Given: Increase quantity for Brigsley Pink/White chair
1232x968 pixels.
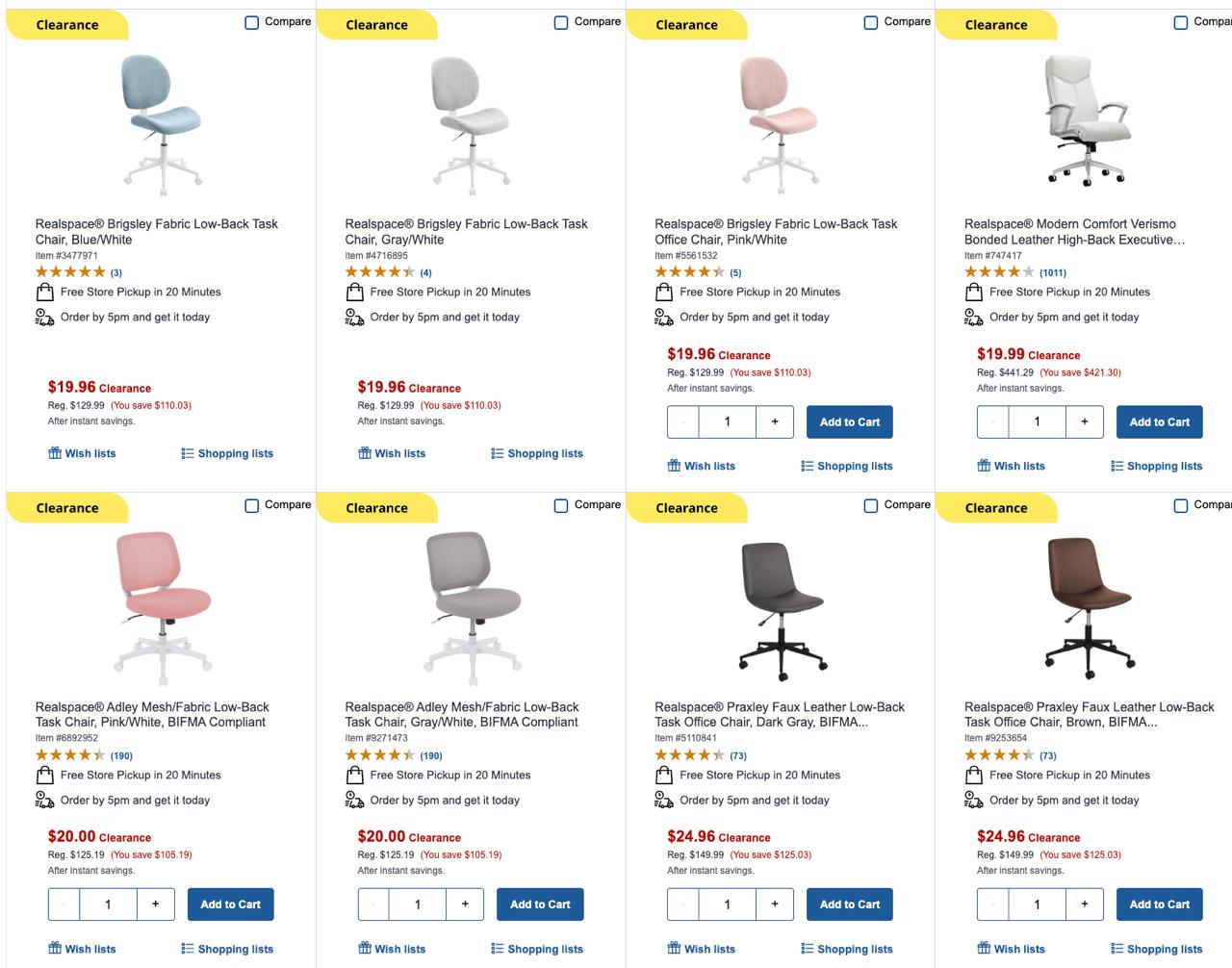Looking at the screenshot, I should 775,421.
